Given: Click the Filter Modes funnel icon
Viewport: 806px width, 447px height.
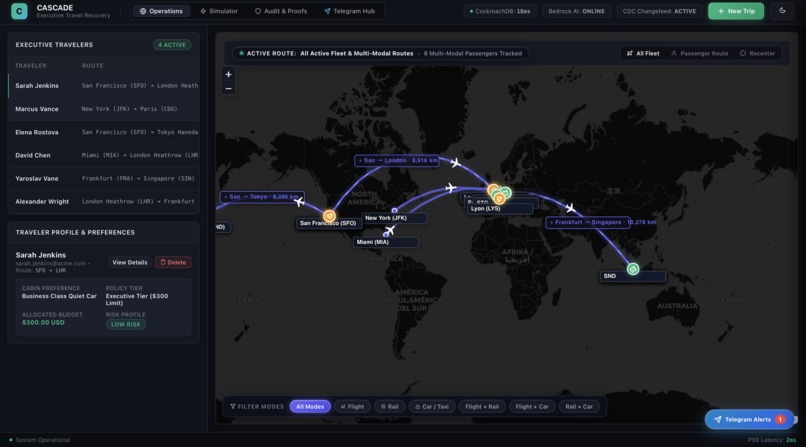Looking at the screenshot, I should (232, 406).
